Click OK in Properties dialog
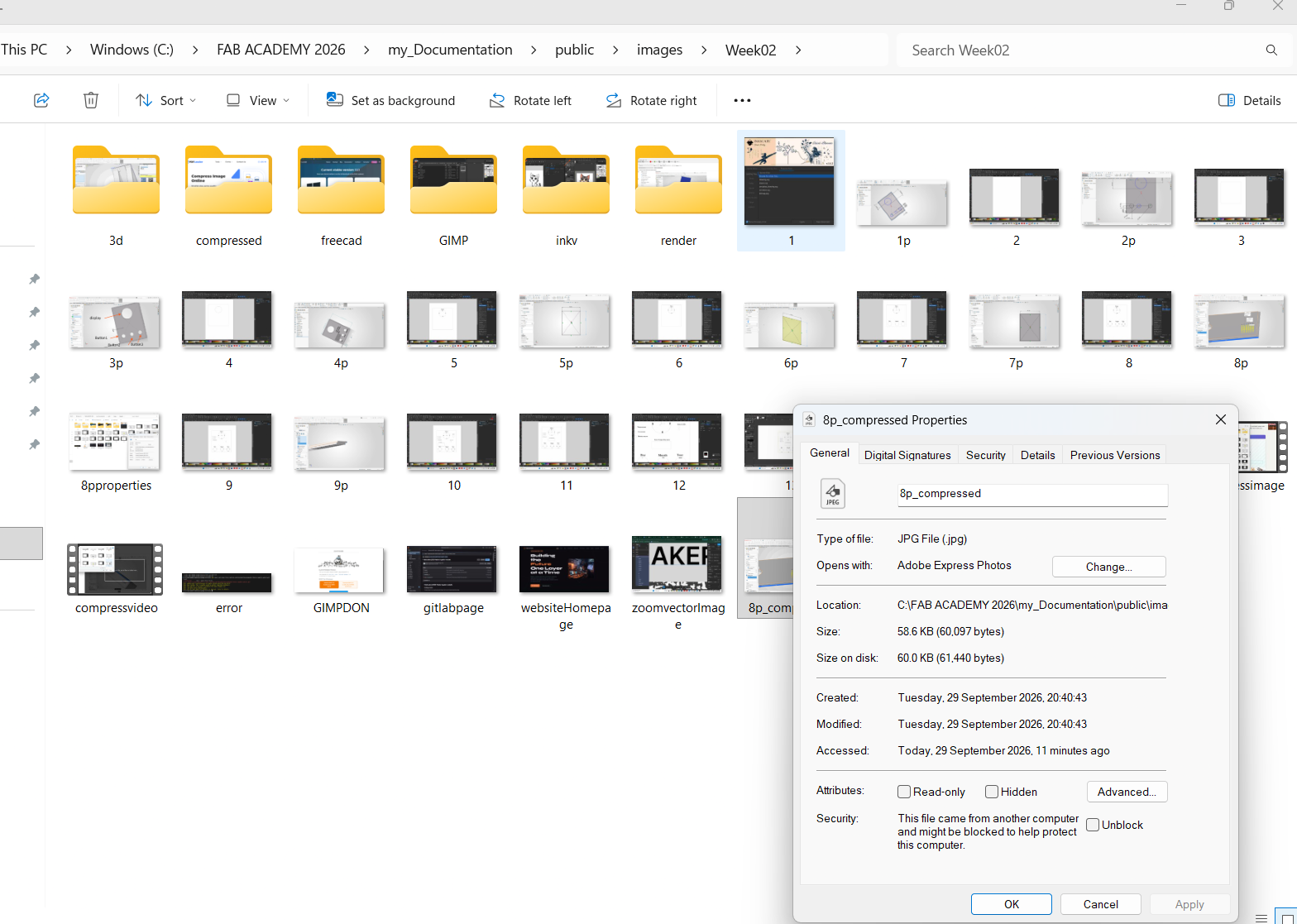The width and height of the screenshot is (1297, 924). point(1012,904)
